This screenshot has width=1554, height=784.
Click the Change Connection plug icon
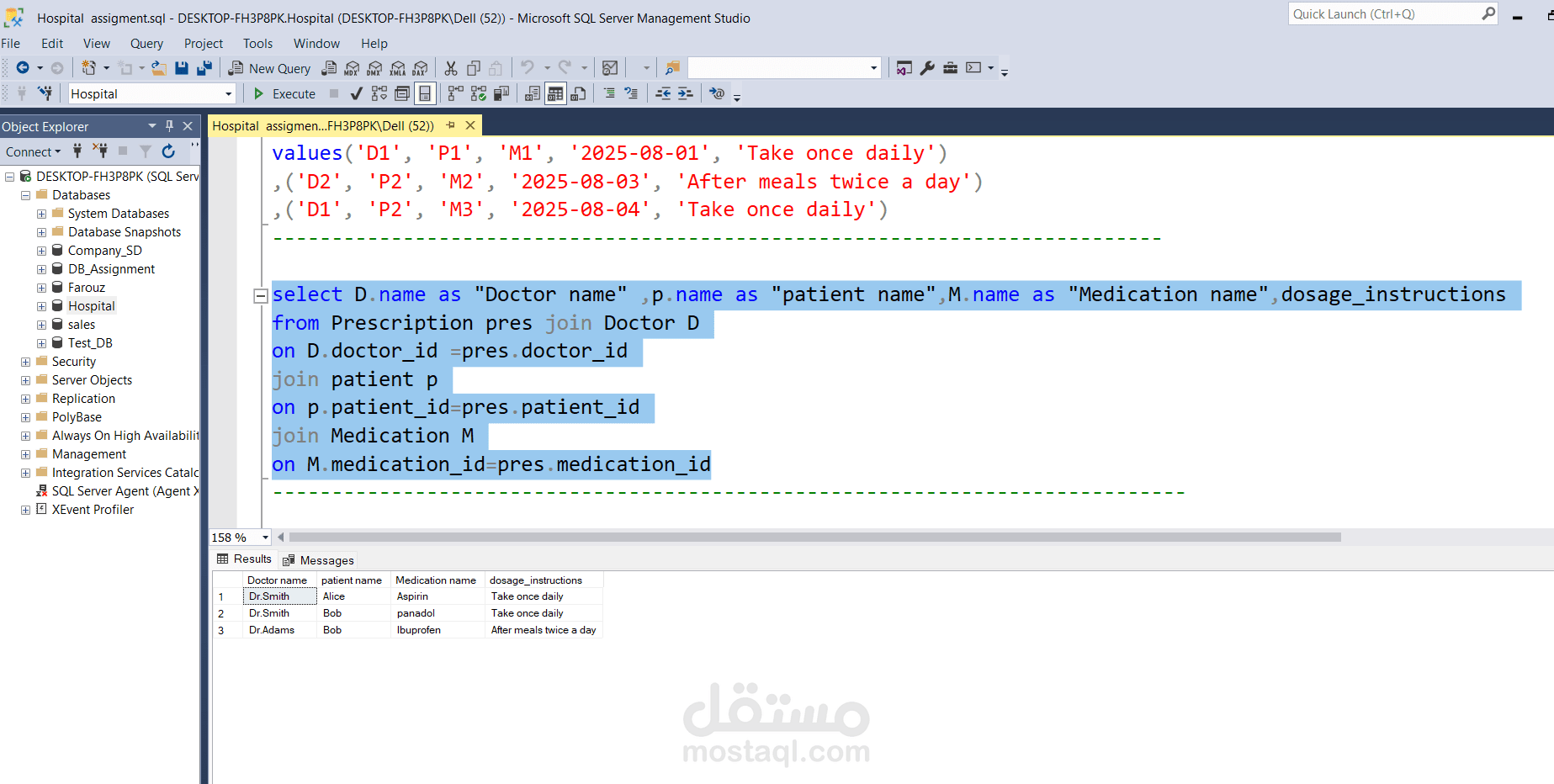click(x=45, y=93)
